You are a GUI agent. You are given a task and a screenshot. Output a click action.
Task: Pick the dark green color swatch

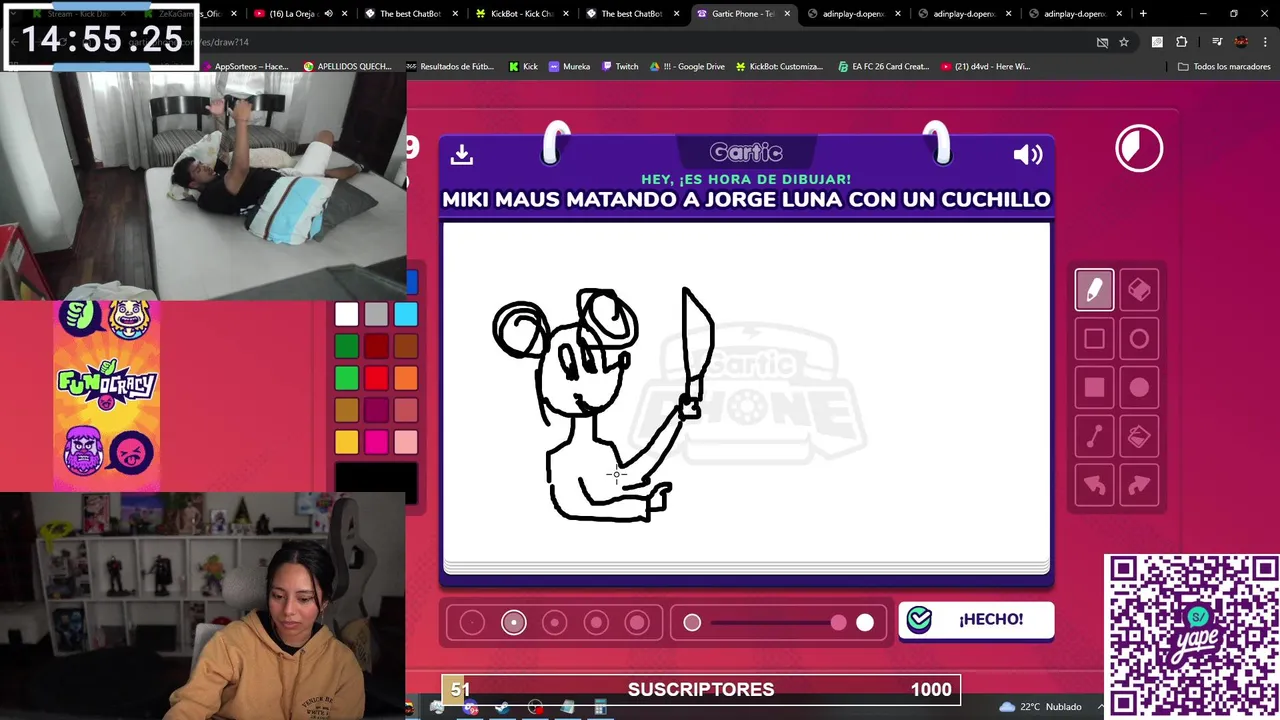click(346, 347)
